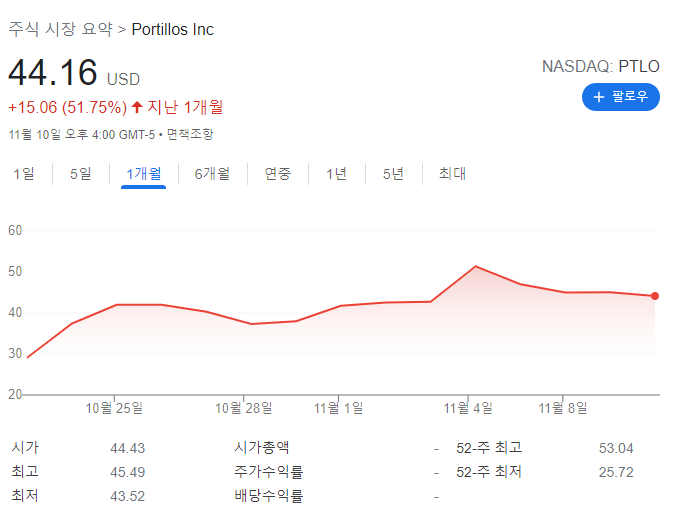Click the 시가총액 label

pyautogui.click(x=262, y=447)
